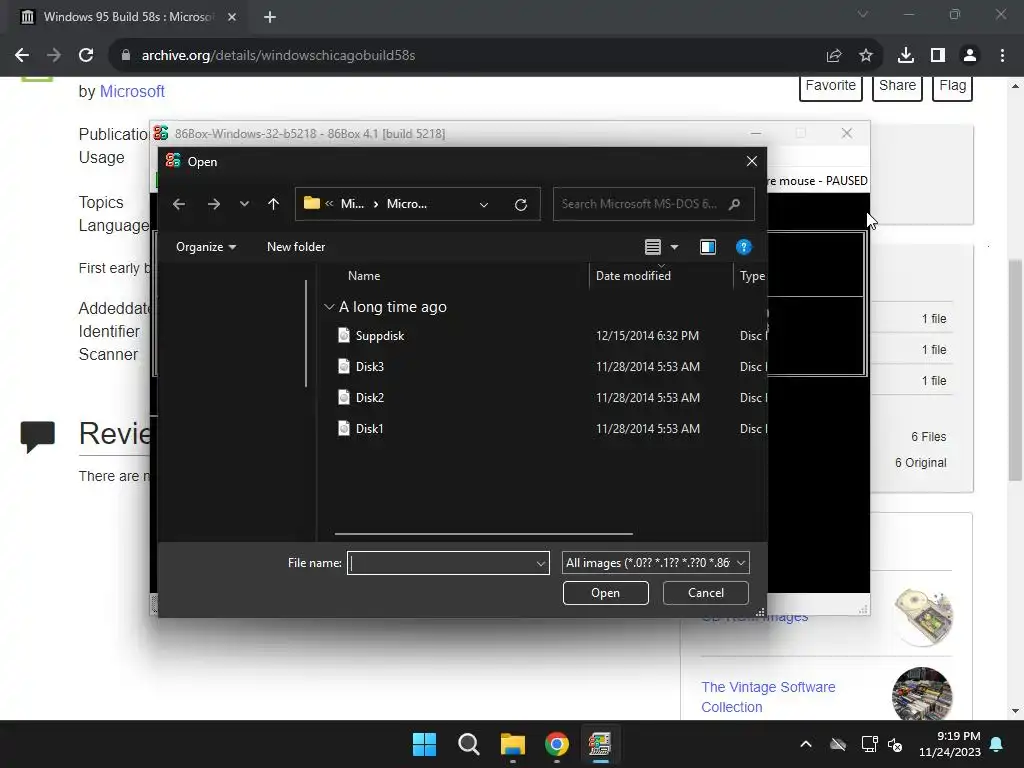
Task: Expand address bar path history dropdown
Action: click(x=484, y=204)
